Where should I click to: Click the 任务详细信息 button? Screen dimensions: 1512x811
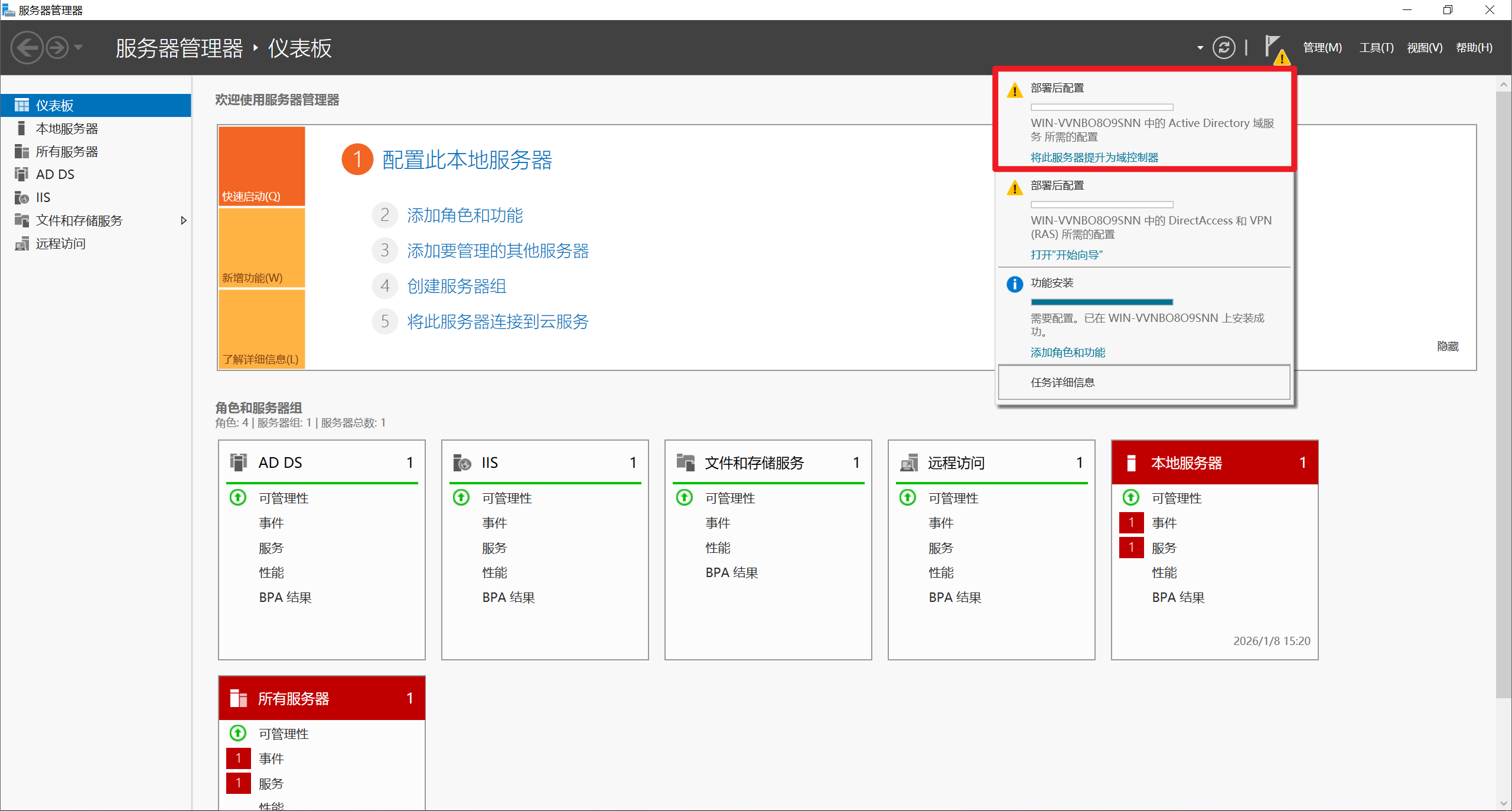[1143, 382]
